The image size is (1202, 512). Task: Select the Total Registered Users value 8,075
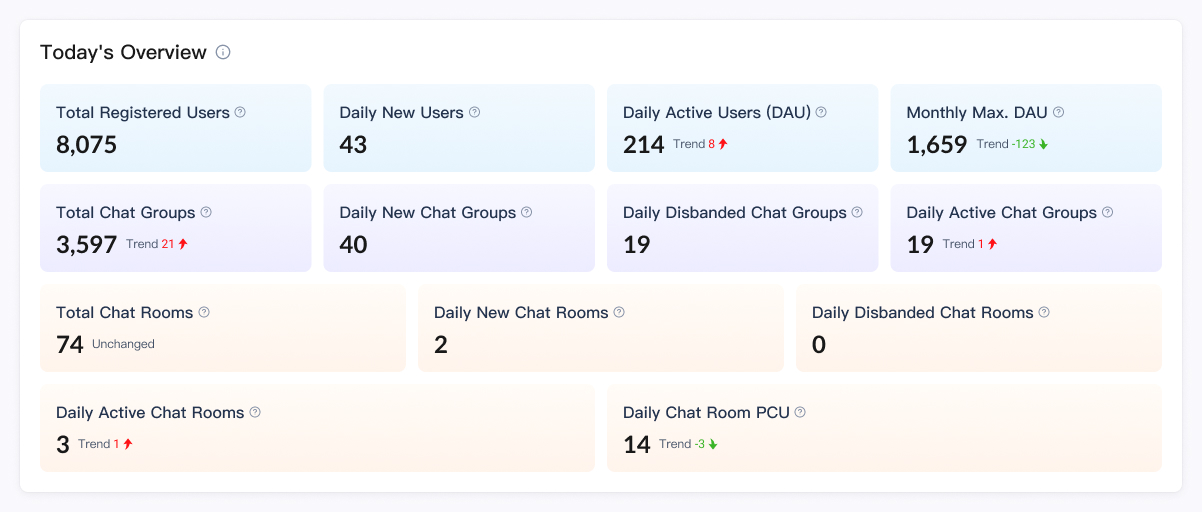87,145
